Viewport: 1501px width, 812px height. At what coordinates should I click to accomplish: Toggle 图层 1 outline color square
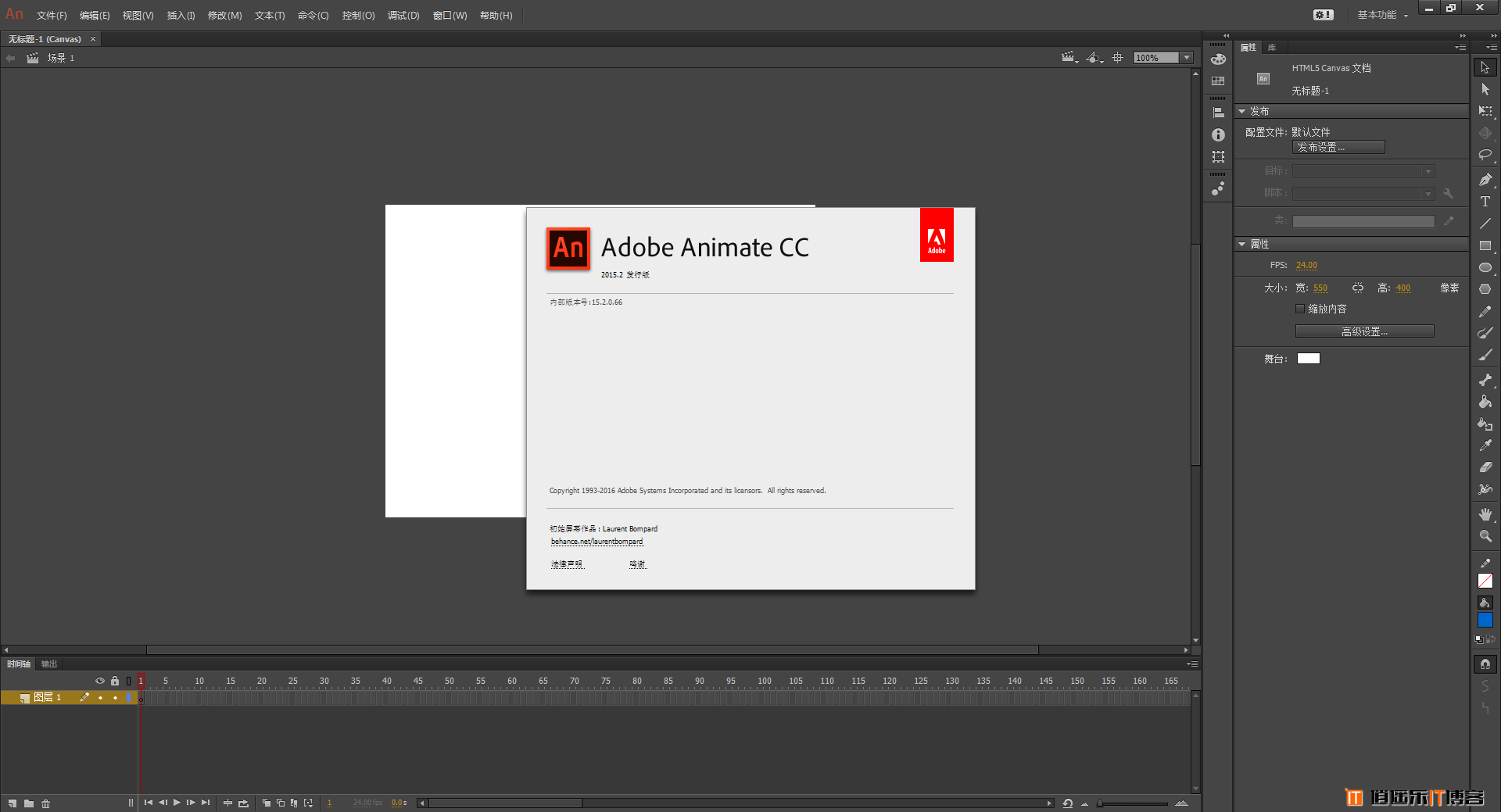tap(129, 698)
